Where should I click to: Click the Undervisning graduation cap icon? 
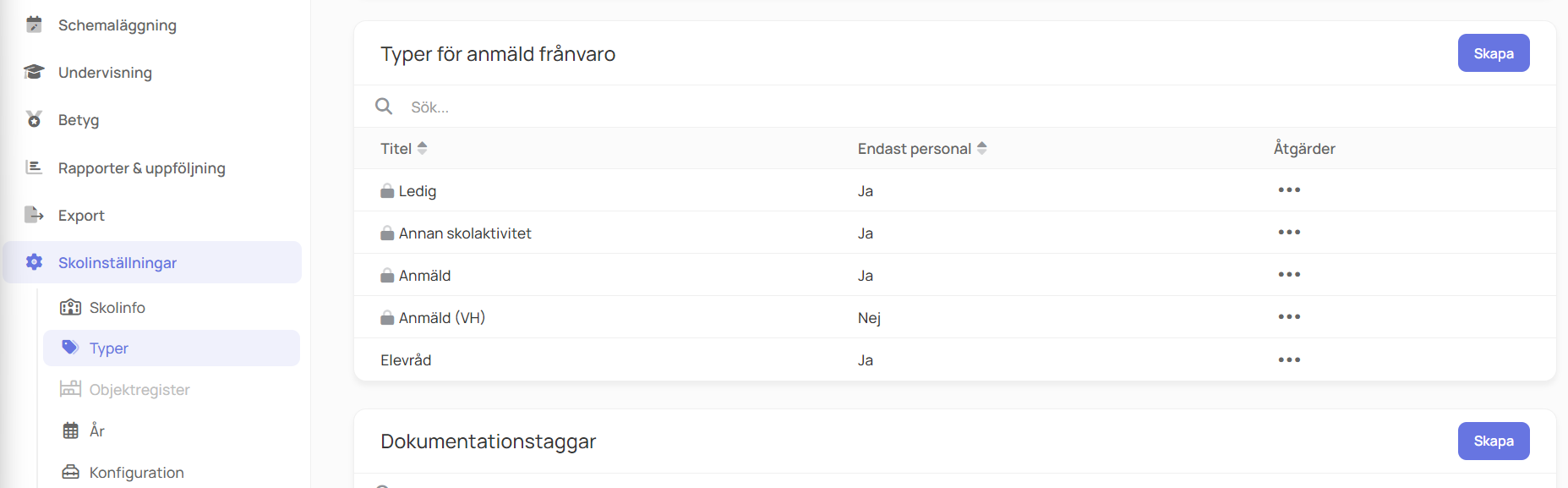tap(34, 72)
